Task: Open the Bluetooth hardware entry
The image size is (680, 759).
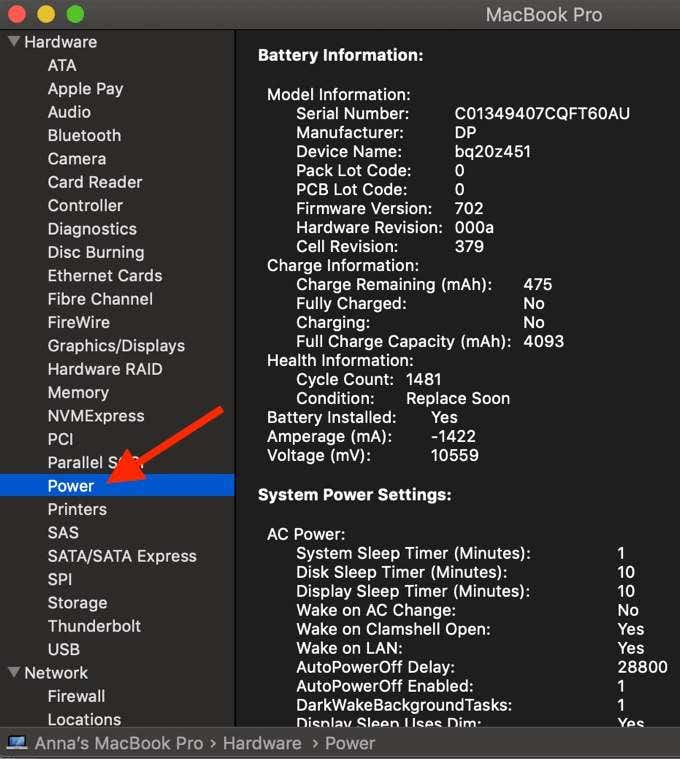Action: click(x=84, y=135)
